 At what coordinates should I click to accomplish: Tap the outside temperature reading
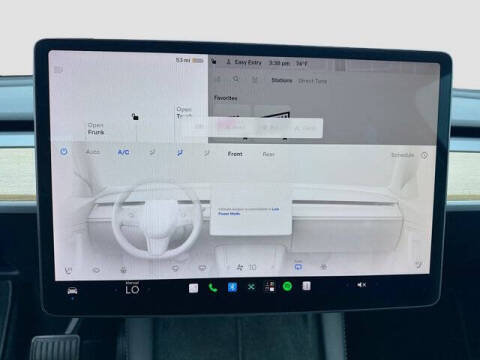[301, 63]
